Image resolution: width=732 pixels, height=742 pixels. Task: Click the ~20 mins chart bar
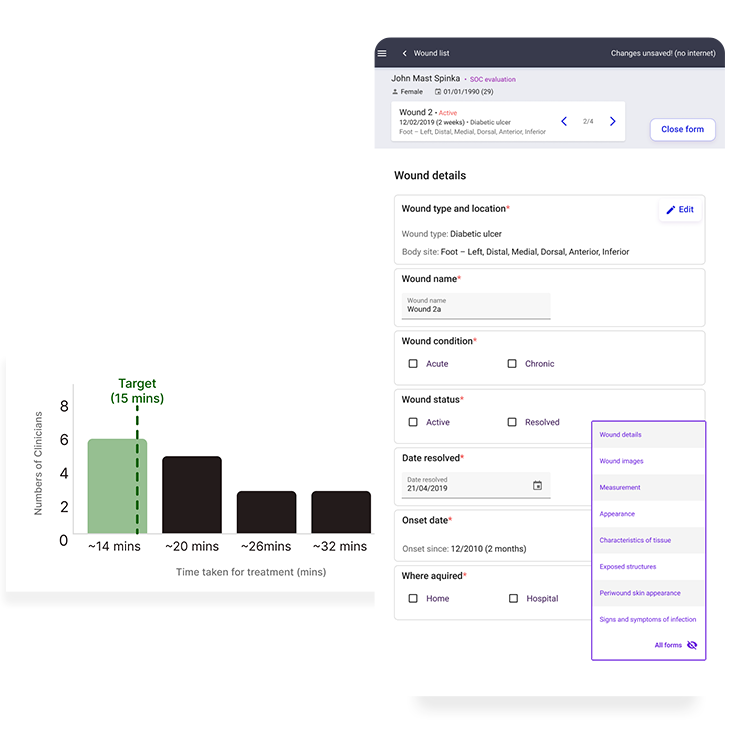(192, 495)
